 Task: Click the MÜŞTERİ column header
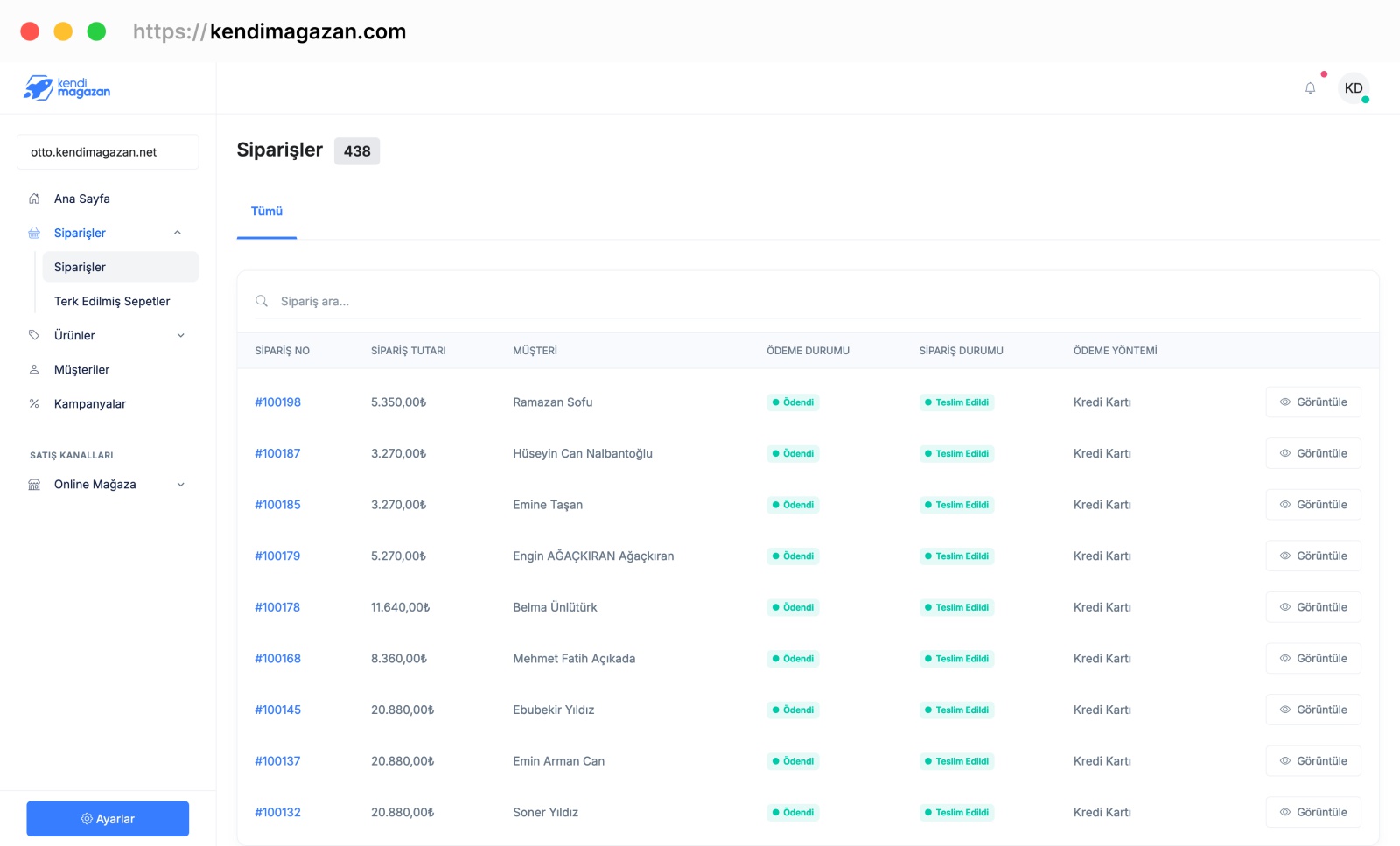(x=535, y=351)
